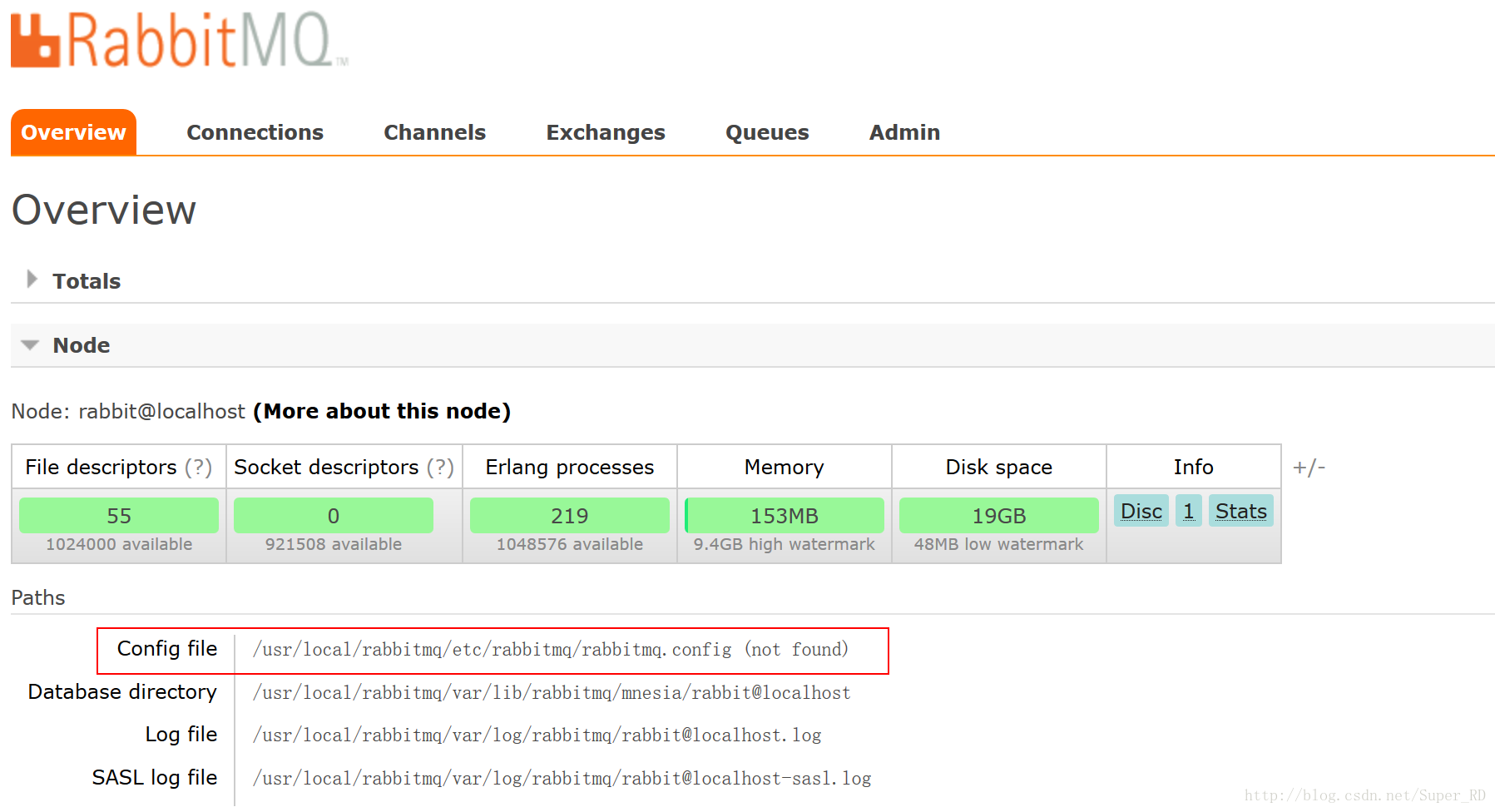Click the 48MB low watermark text
This screenshot has width=1495, height=812.
coord(999,544)
